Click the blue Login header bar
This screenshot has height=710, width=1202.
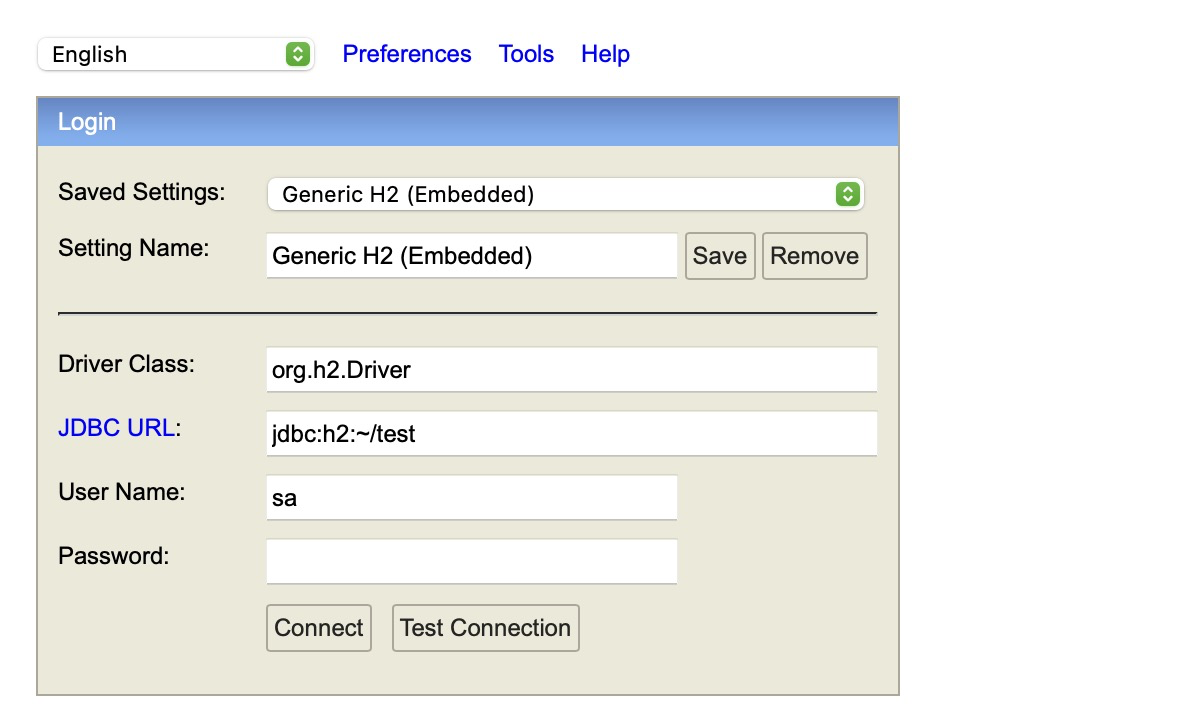point(468,122)
